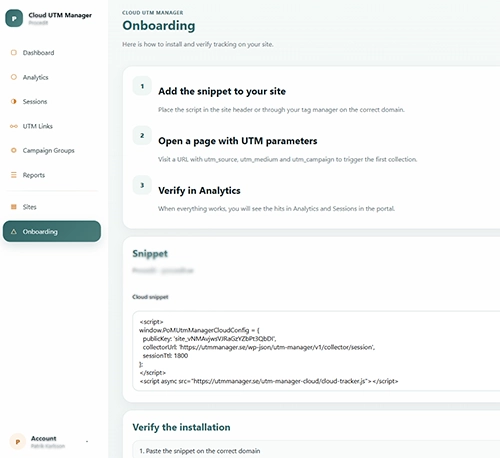Screen dimensions: 500x458
Task: Click the Paste the snippet instruction row
Action: pos(316,449)
